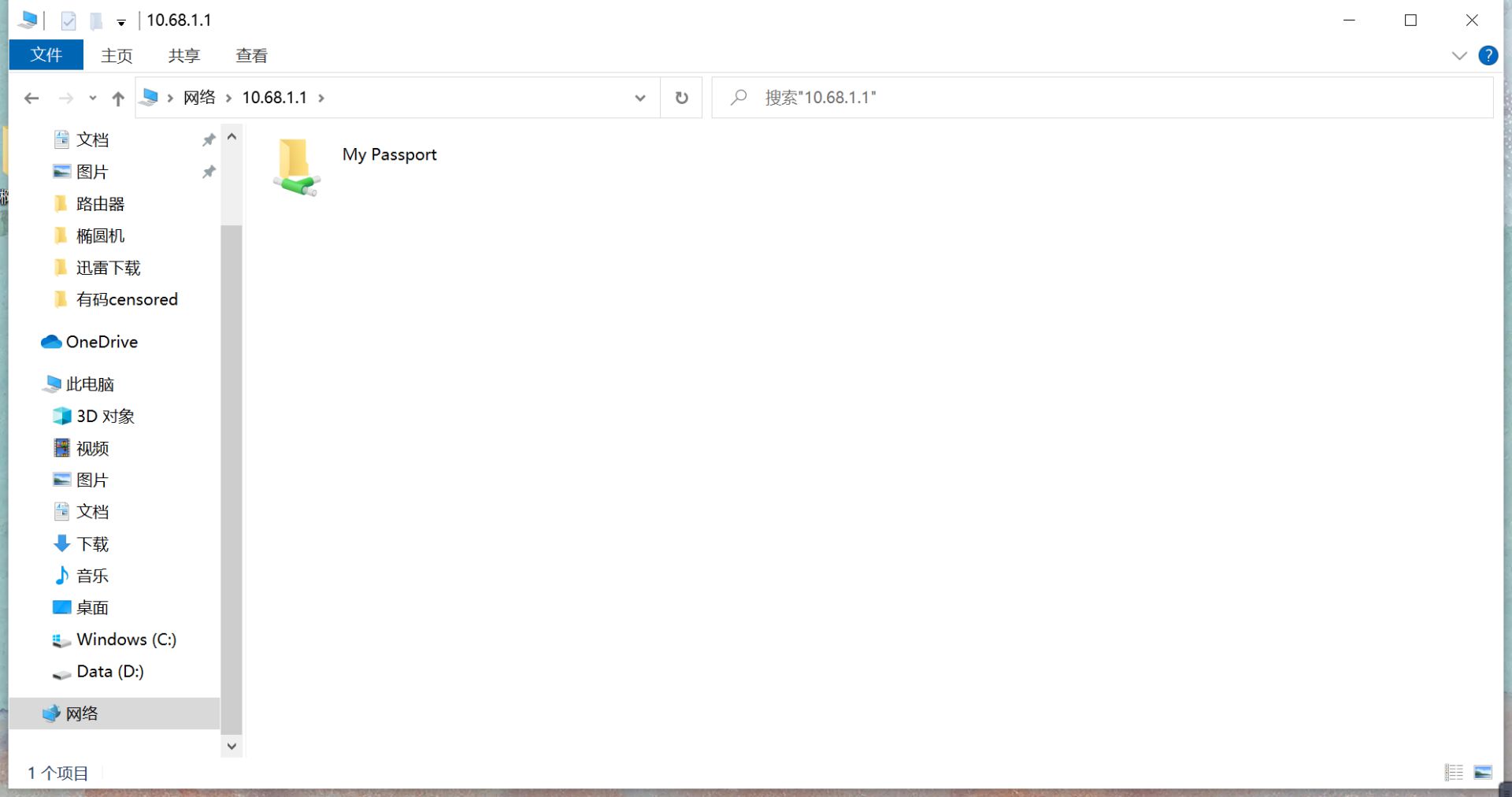The width and height of the screenshot is (1512, 797).
Task: Open 图片 under 此电脑
Action: point(93,480)
